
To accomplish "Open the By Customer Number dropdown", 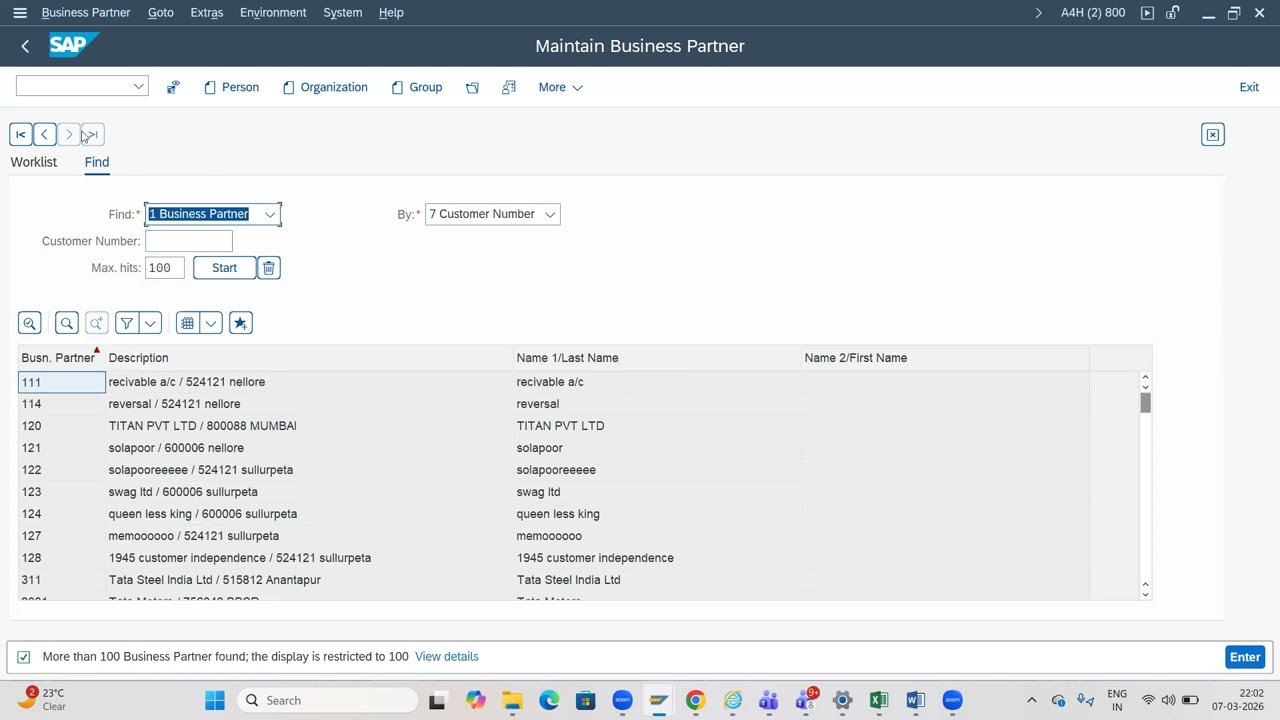I will 550,214.
